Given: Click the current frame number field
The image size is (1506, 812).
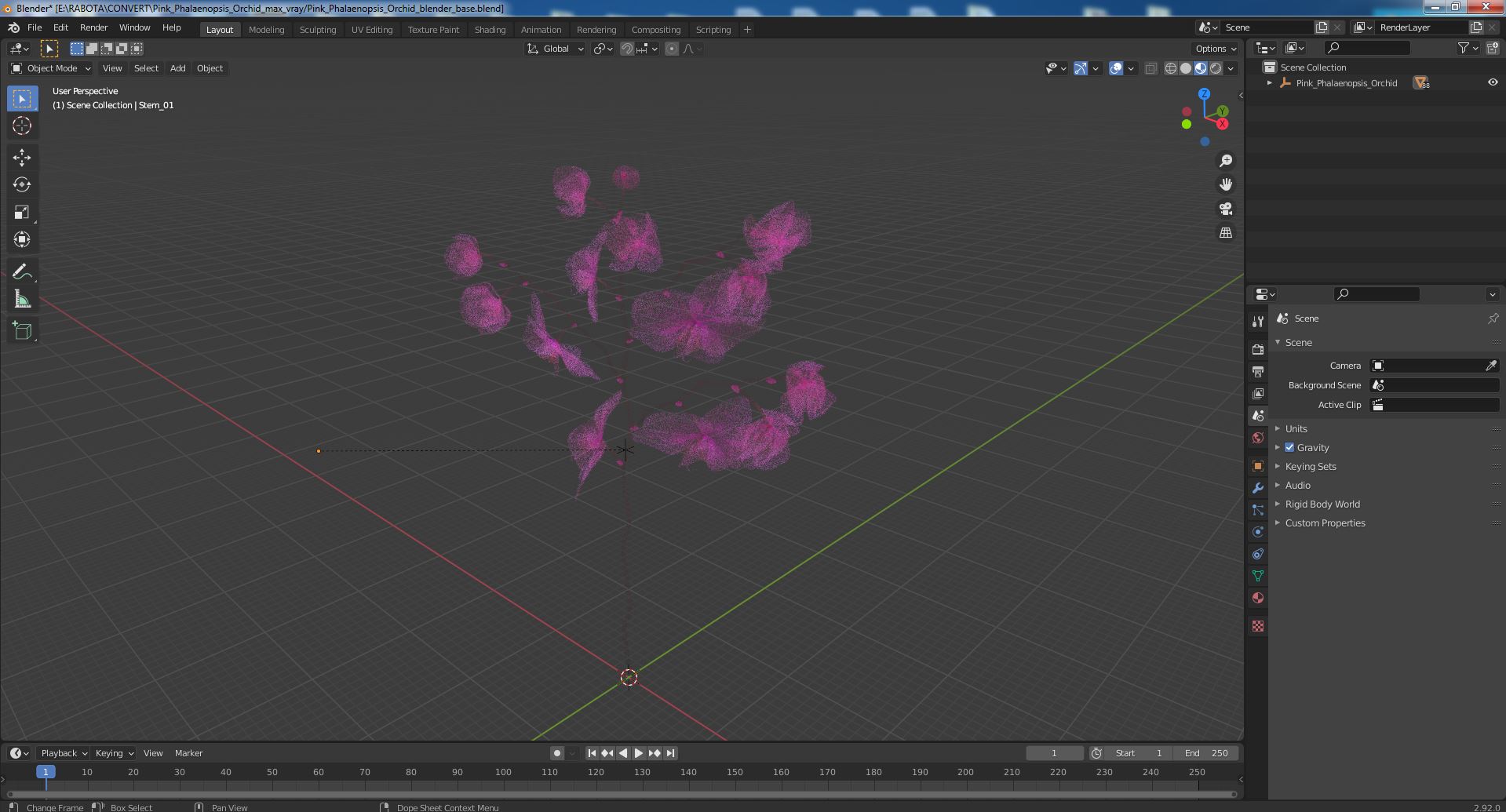Looking at the screenshot, I should click(x=1054, y=753).
